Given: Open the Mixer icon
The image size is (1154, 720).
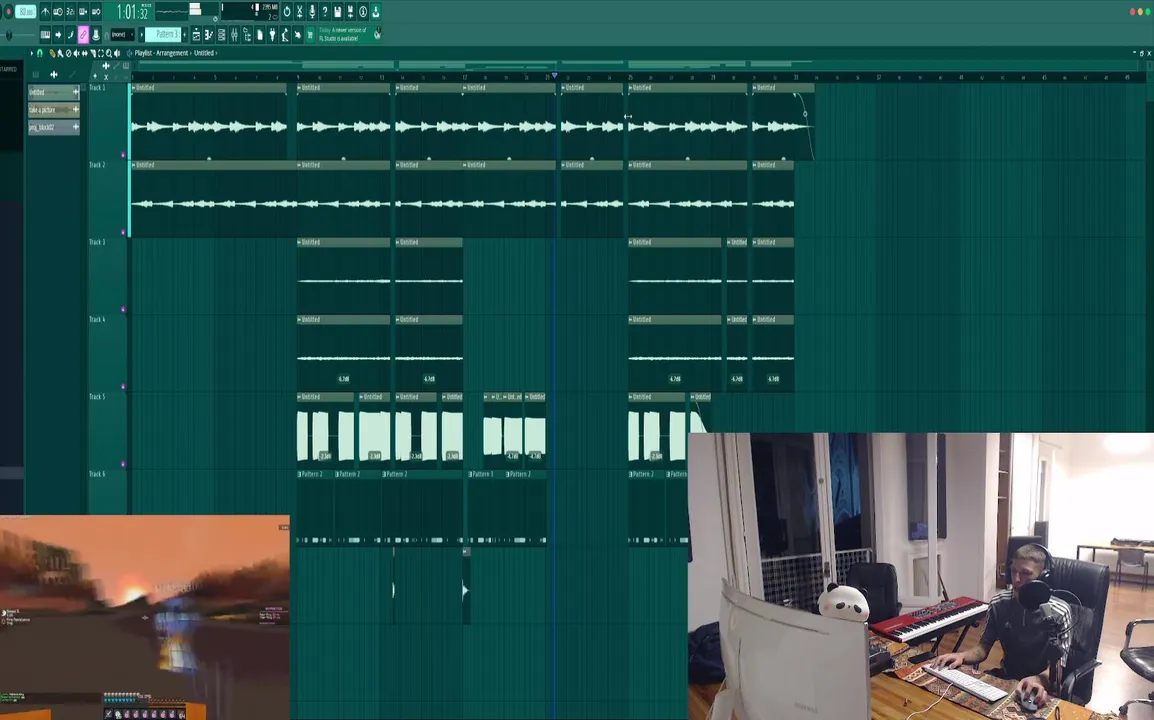Looking at the screenshot, I should click(234, 35).
